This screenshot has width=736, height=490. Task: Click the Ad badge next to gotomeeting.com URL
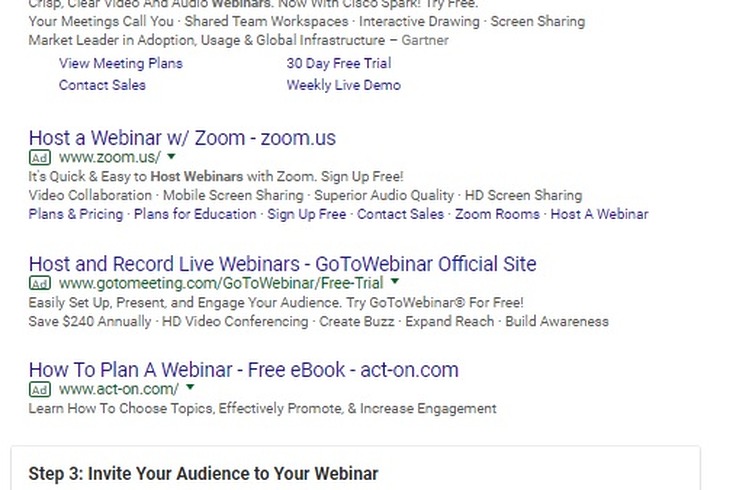(39, 284)
